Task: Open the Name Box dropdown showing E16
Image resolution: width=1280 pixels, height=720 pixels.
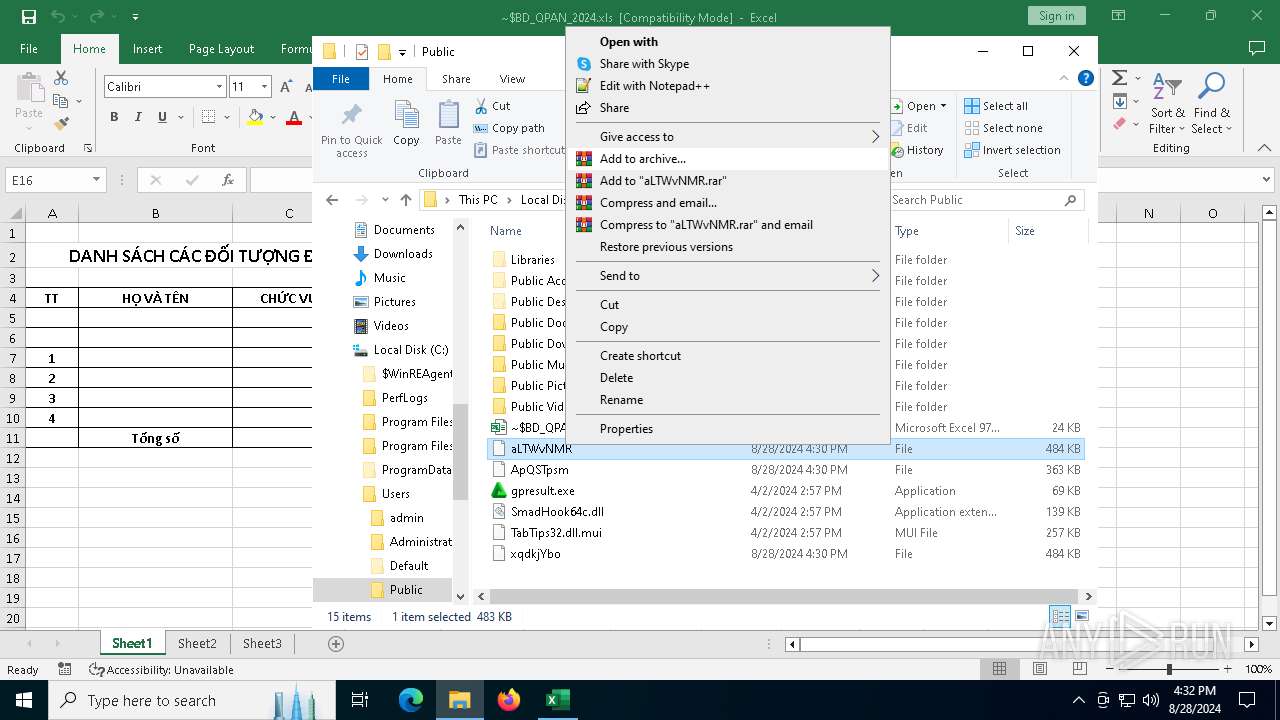Action: 97,180
